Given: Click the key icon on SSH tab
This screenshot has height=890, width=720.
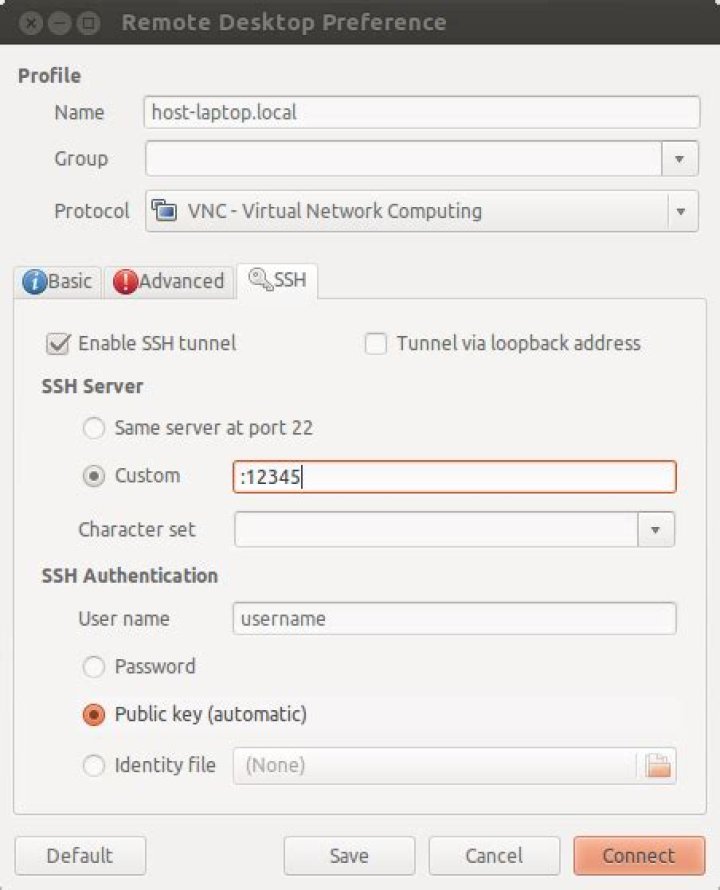Looking at the screenshot, I should click(x=261, y=279).
